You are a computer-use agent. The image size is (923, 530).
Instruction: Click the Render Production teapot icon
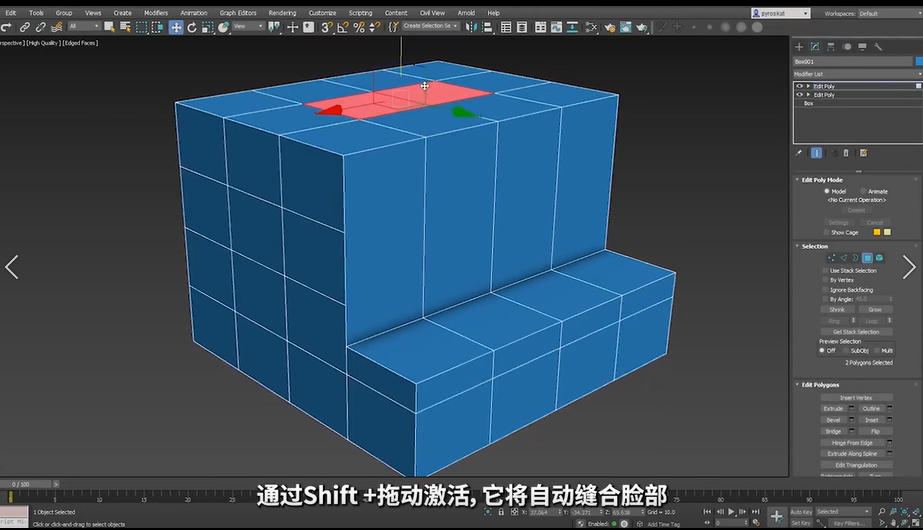click(641, 27)
